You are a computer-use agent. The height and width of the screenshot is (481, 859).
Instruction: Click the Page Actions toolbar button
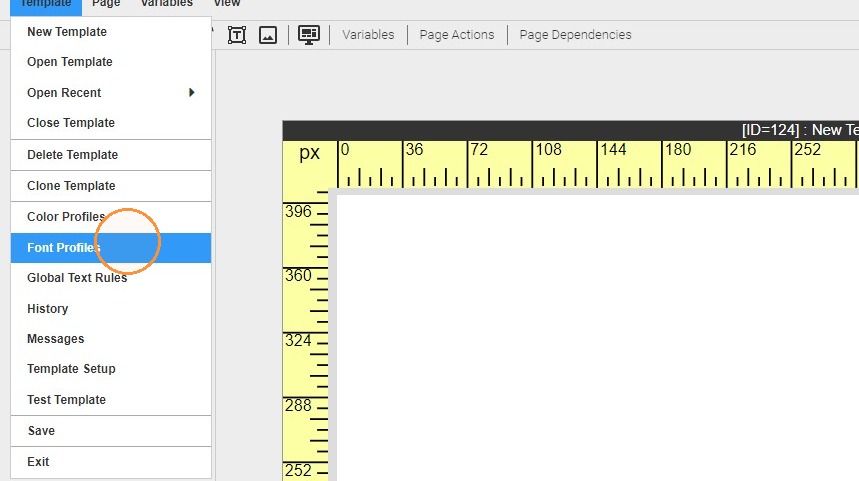(x=457, y=35)
